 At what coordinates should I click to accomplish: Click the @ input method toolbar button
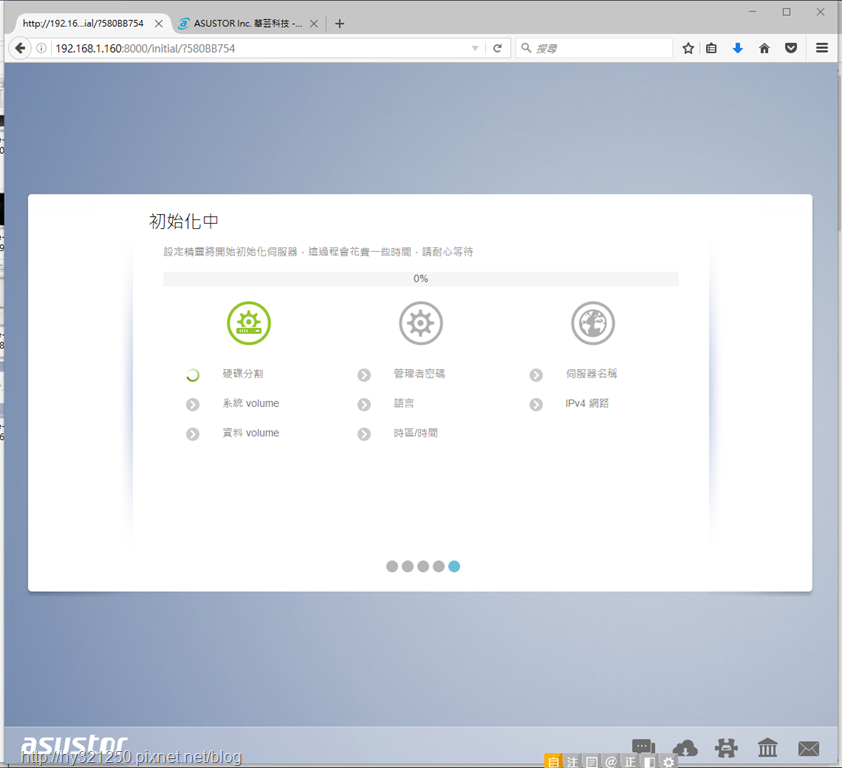point(611,761)
